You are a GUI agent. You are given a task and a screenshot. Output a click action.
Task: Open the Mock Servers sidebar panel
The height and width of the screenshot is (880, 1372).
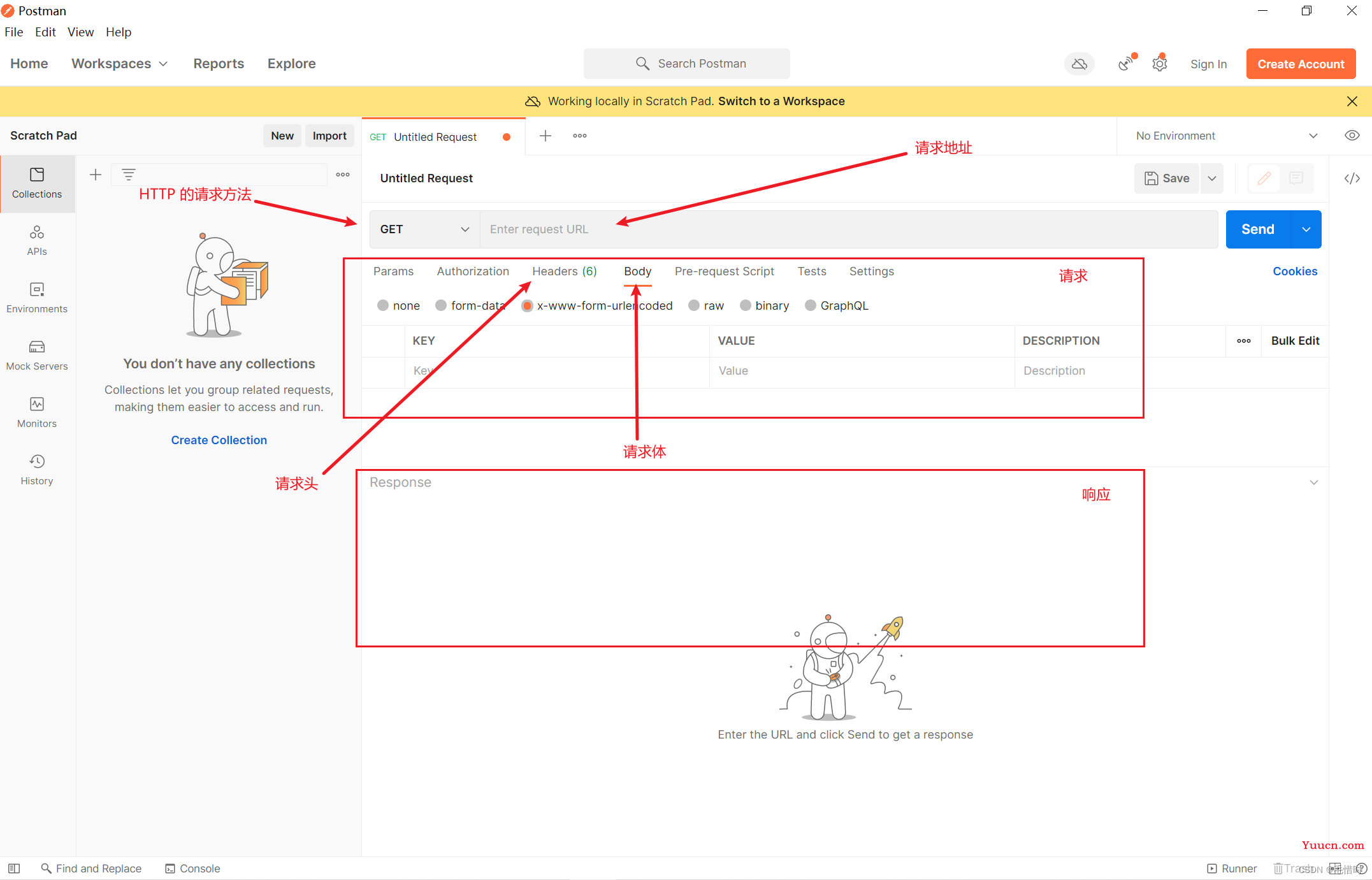point(37,355)
